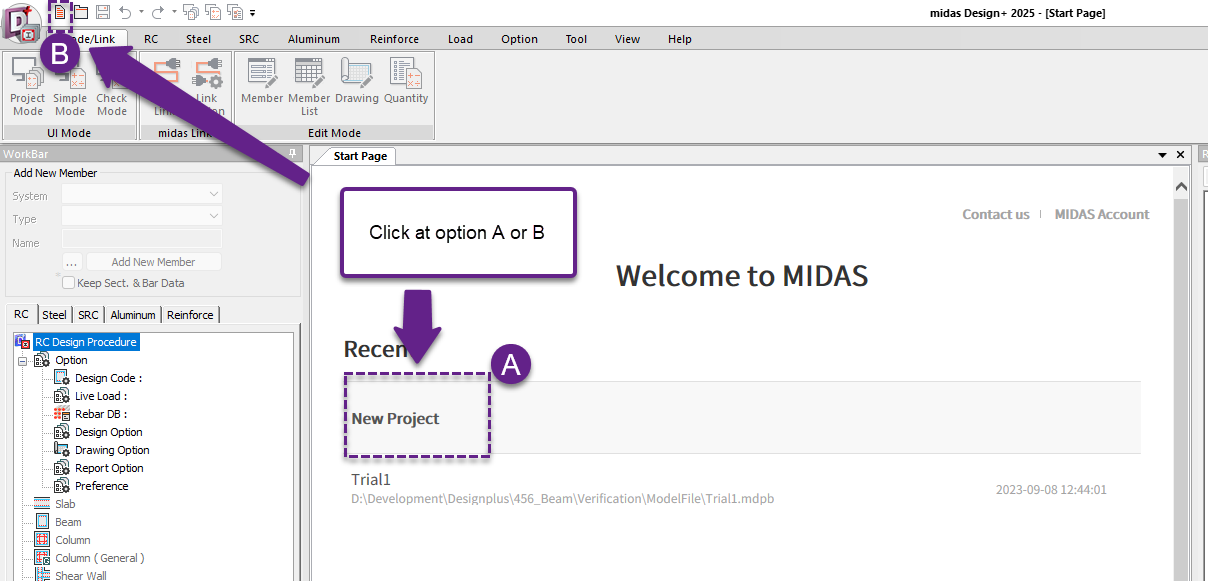Click the Trial1.mdpb file path text
This screenshot has height=581, width=1208.
pos(563,498)
